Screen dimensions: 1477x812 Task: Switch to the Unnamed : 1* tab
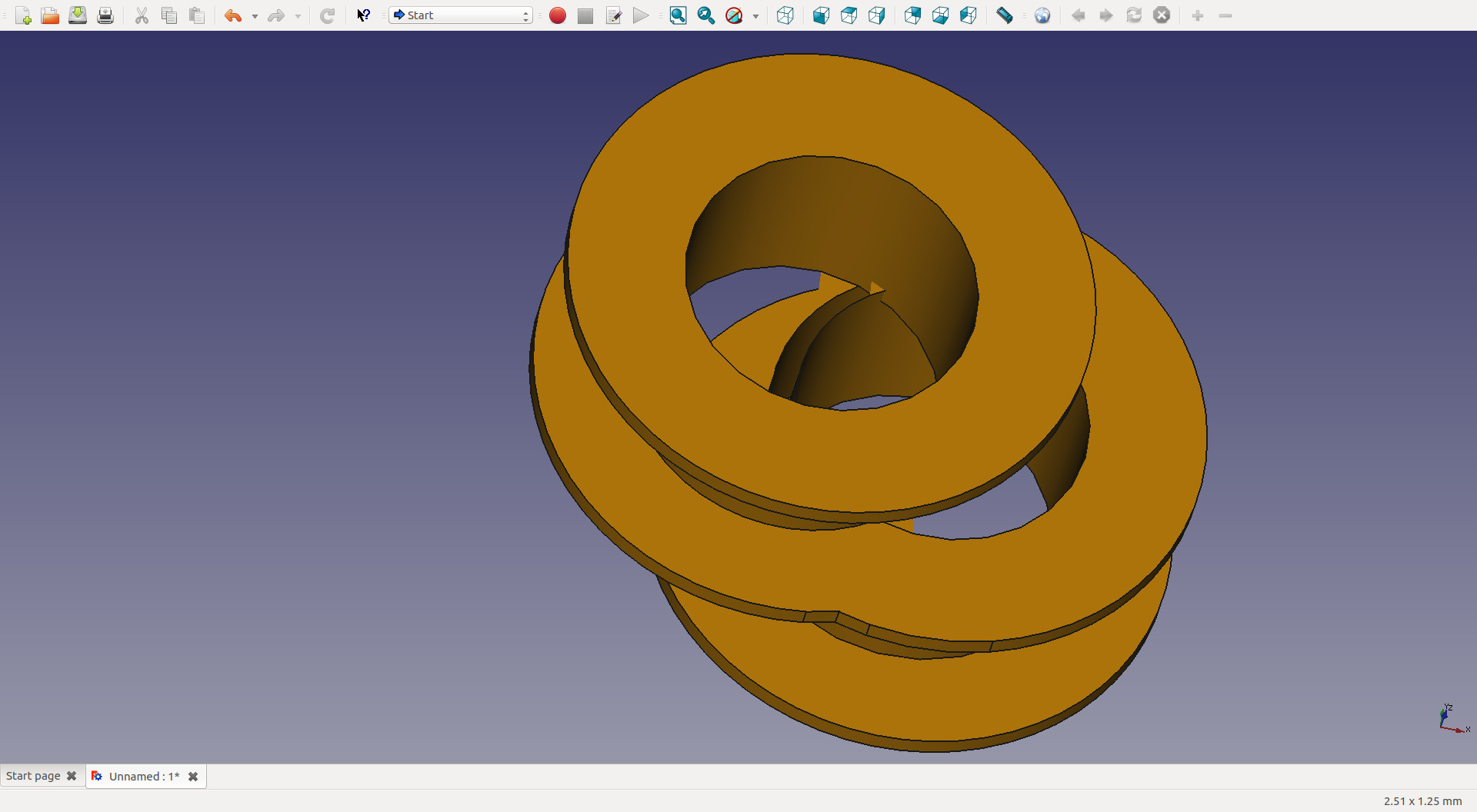[x=144, y=777]
